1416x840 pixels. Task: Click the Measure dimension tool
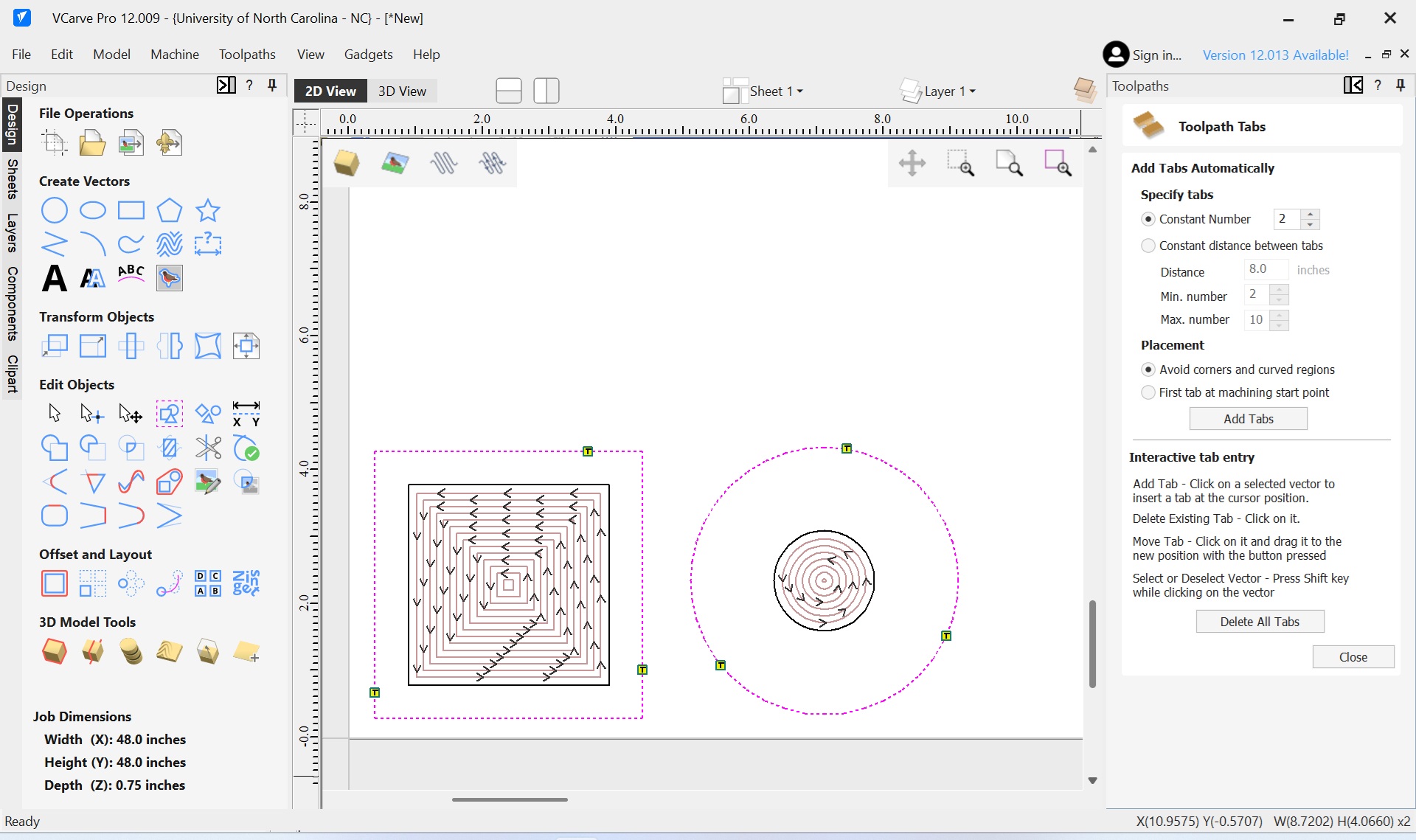246,414
